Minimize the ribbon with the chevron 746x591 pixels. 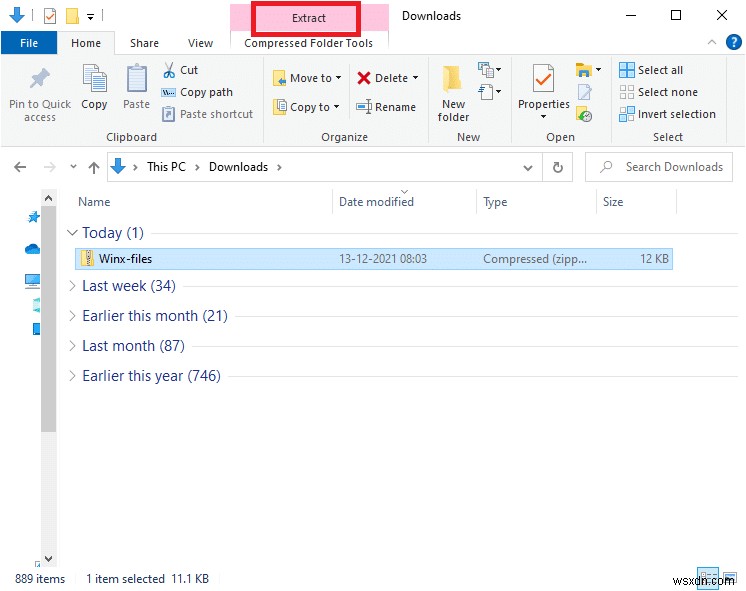(x=712, y=42)
